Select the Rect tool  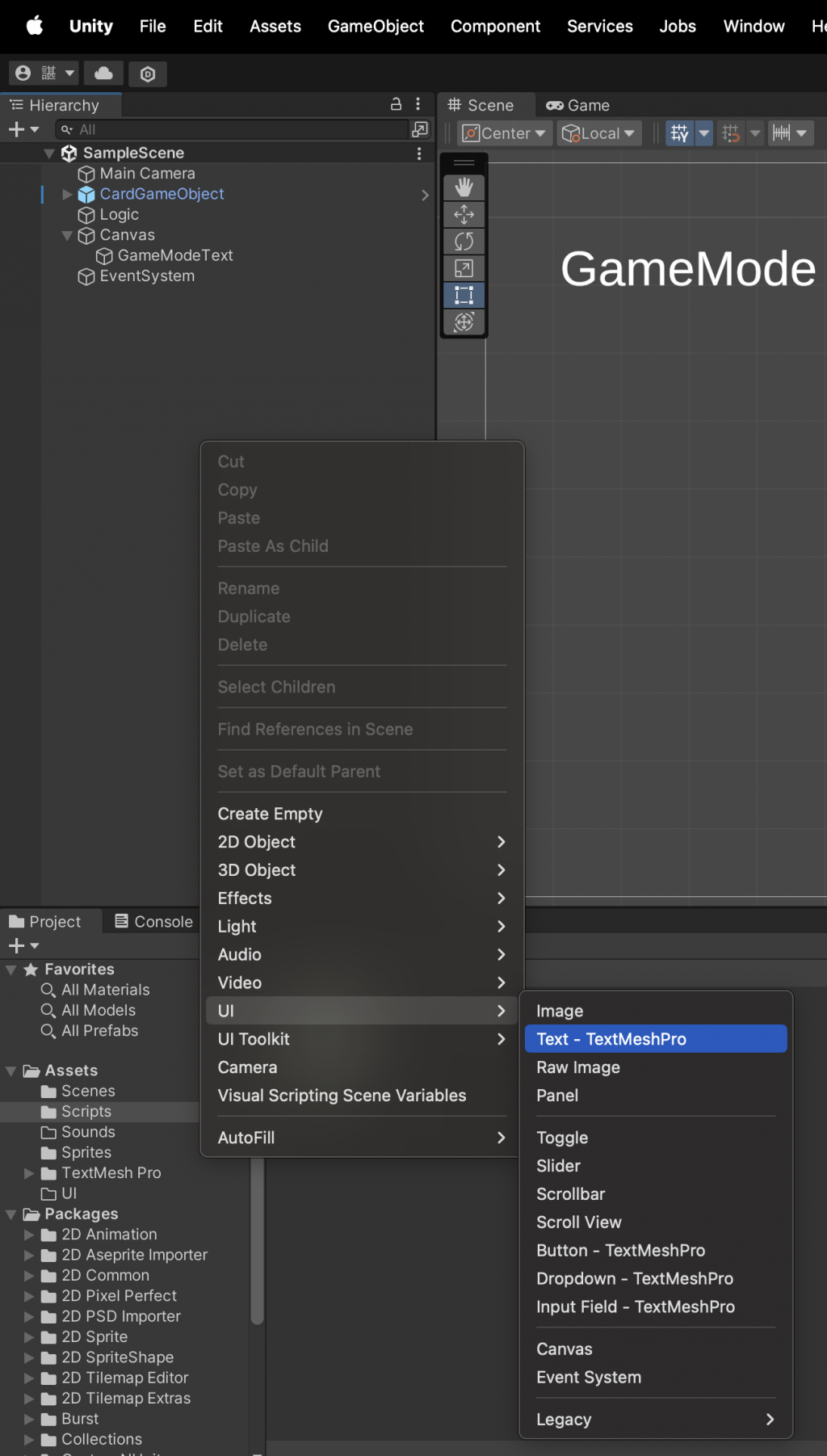(x=464, y=295)
